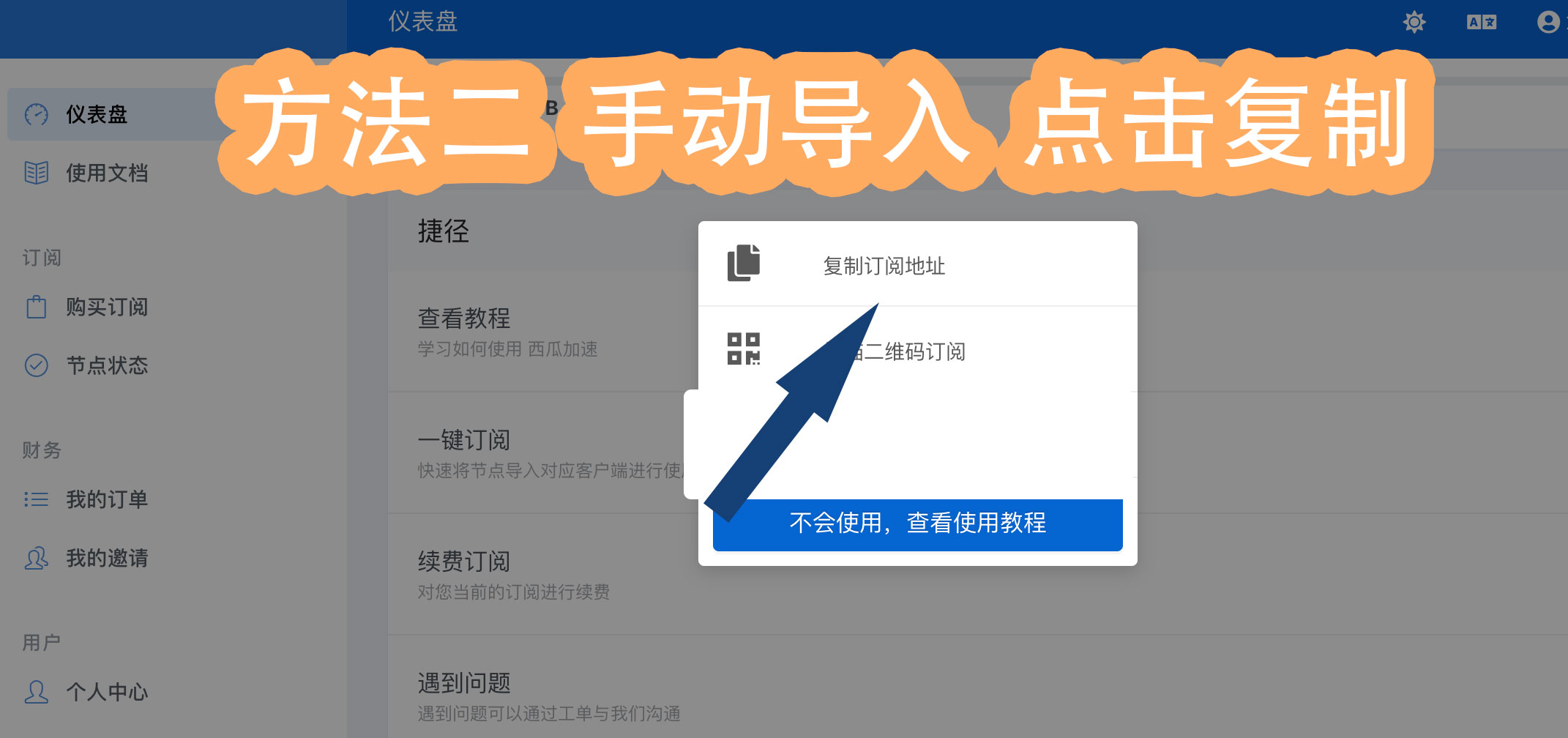
Task: Open the 续费订阅 shortcut row
Action: point(978,575)
